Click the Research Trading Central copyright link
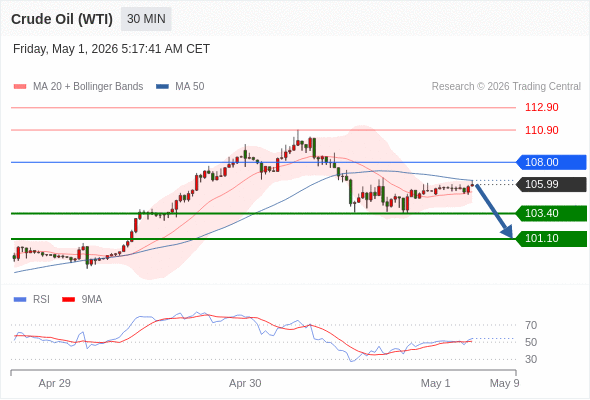 506,87
